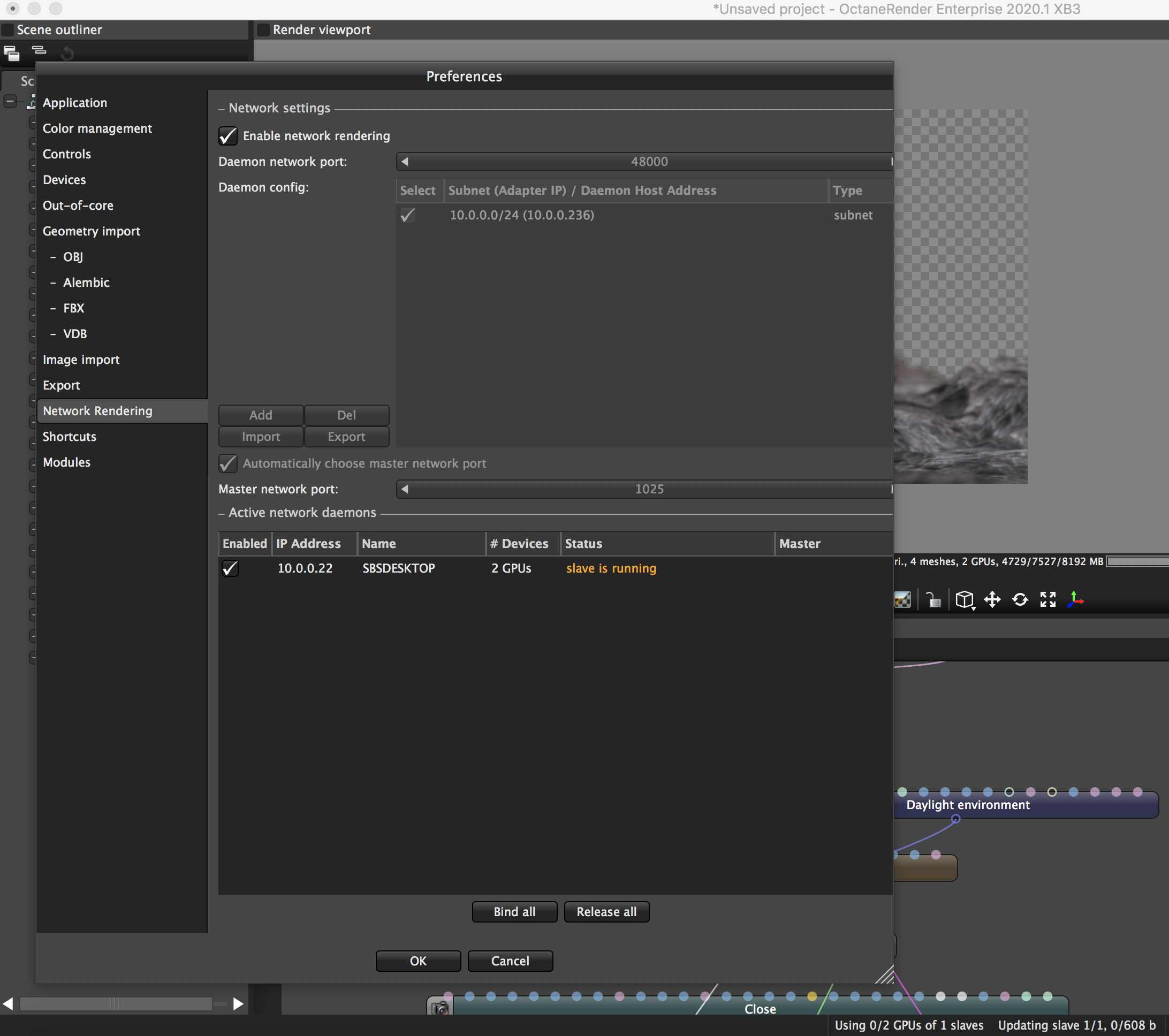Select the rotate gizmo tool
The height and width of the screenshot is (1036, 1169).
coord(1020,600)
